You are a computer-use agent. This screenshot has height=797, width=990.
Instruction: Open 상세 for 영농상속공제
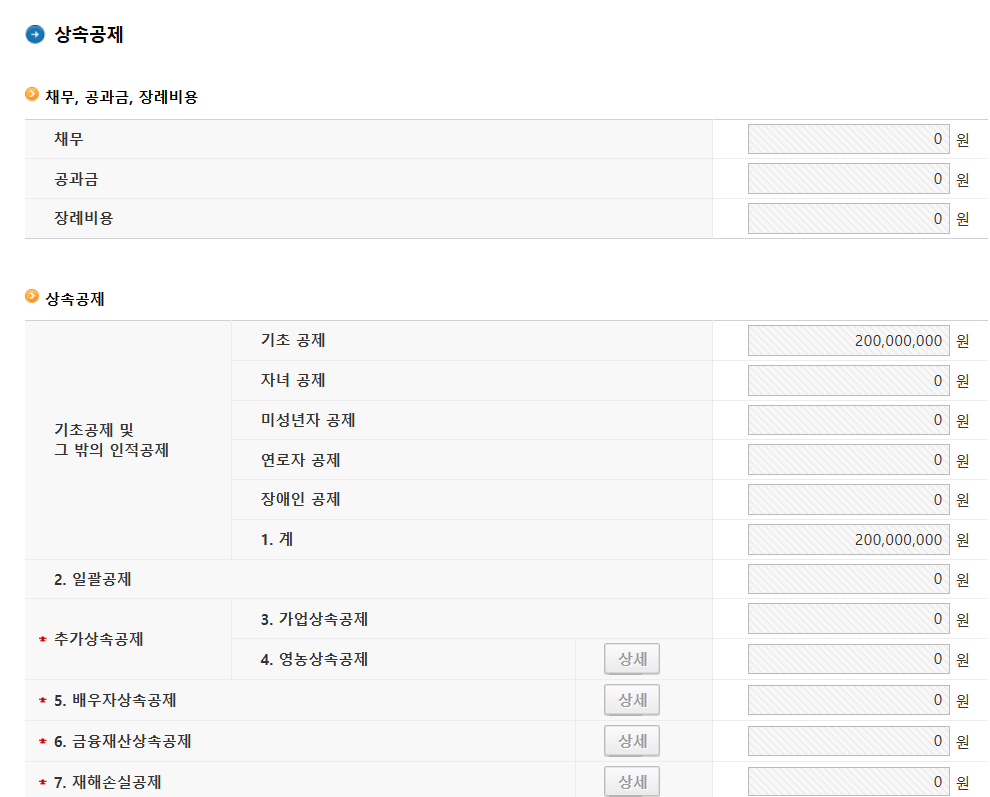(632, 659)
